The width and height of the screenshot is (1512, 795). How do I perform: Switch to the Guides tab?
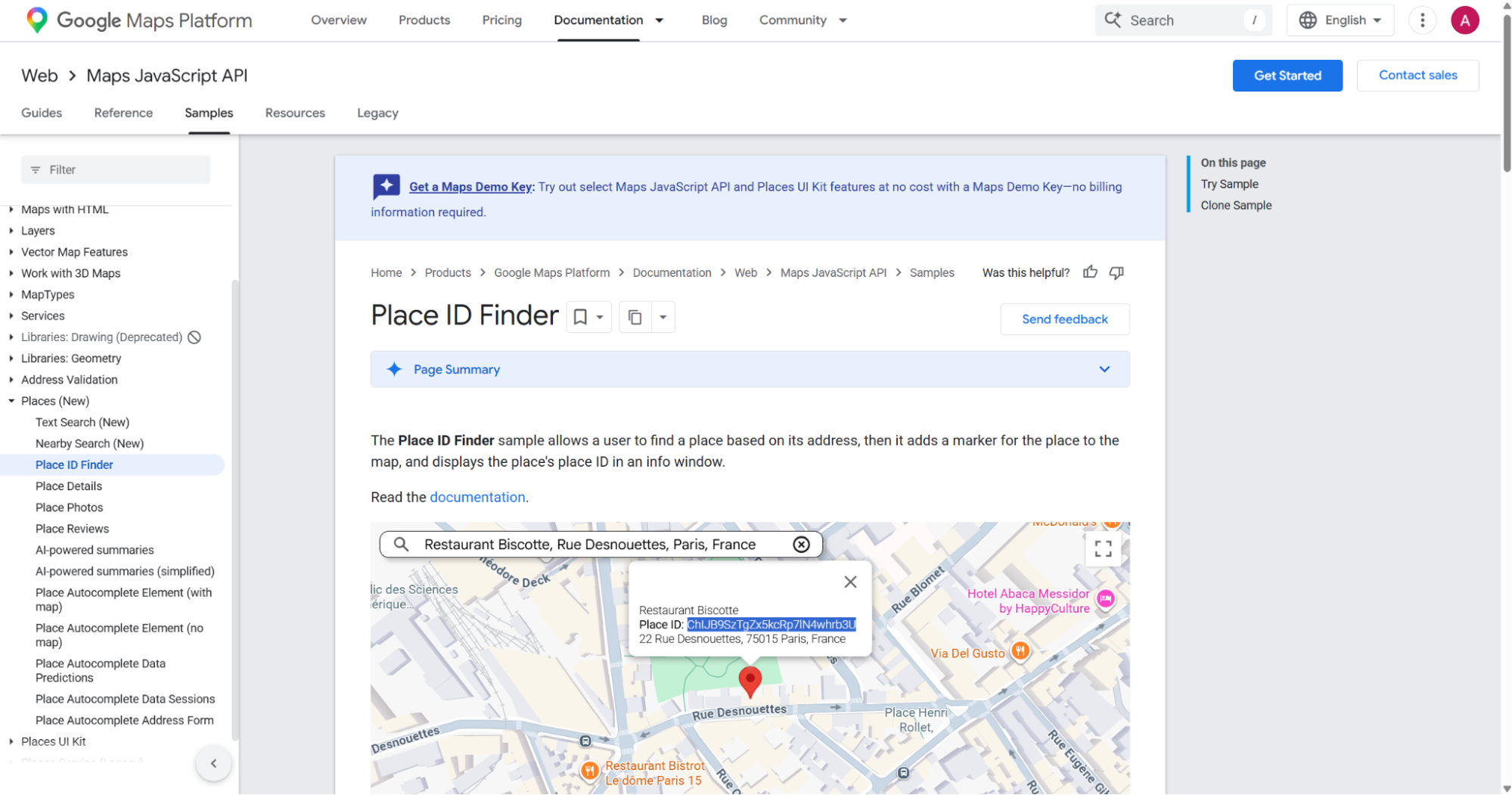point(42,113)
